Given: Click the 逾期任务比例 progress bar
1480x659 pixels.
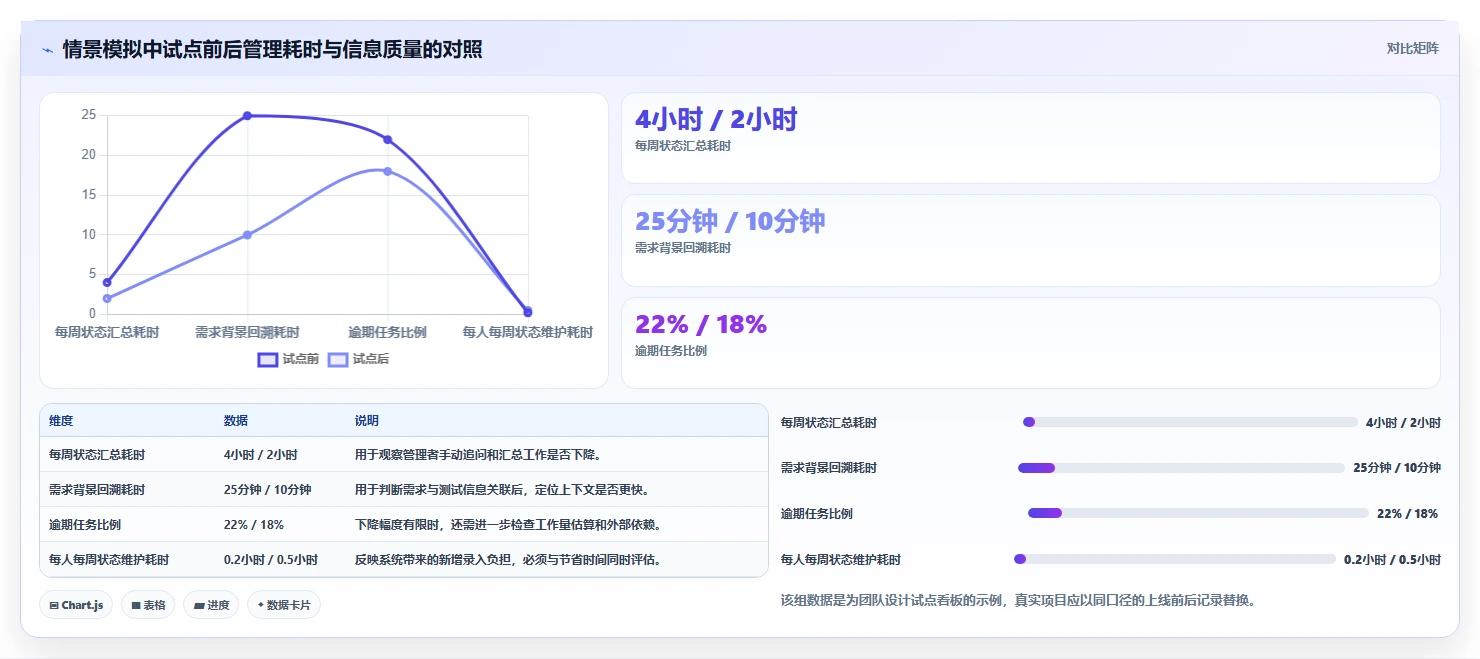Looking at the screenshot, I should 1198,513.
